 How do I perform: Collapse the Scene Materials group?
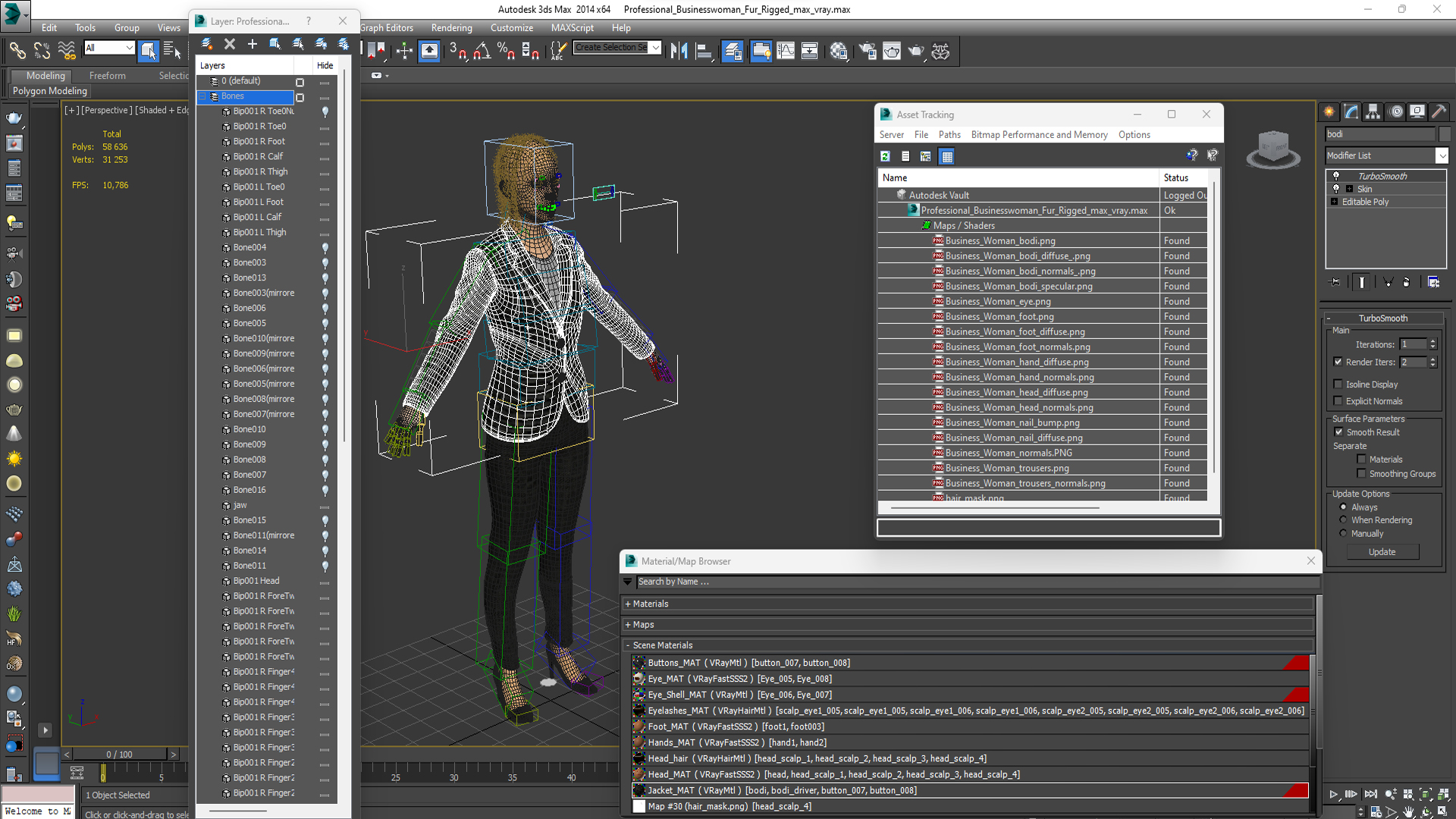pos(628,645)
